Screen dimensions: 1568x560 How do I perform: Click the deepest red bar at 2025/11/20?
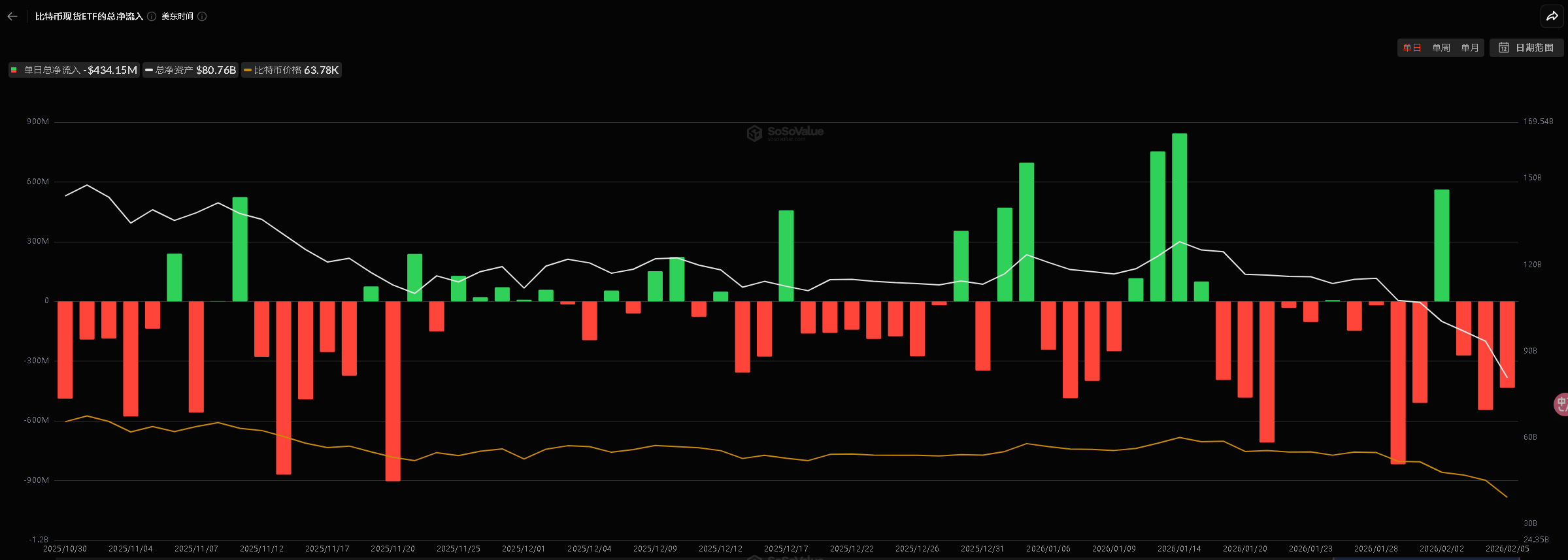393,391
